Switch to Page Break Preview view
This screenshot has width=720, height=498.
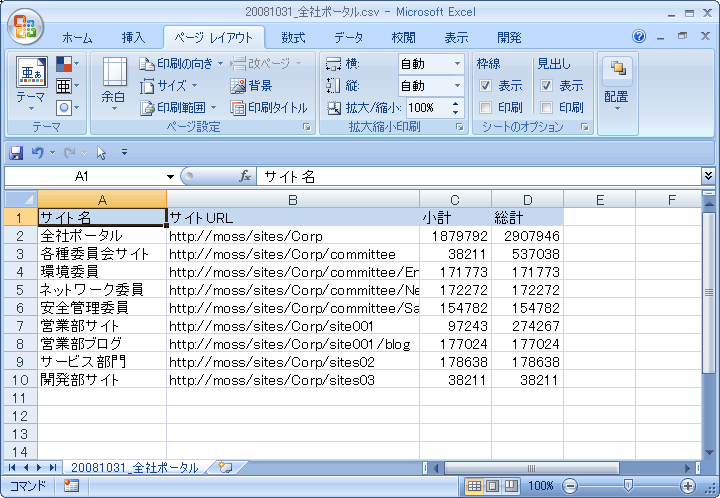pyautogui.click(x=511, y=486)
